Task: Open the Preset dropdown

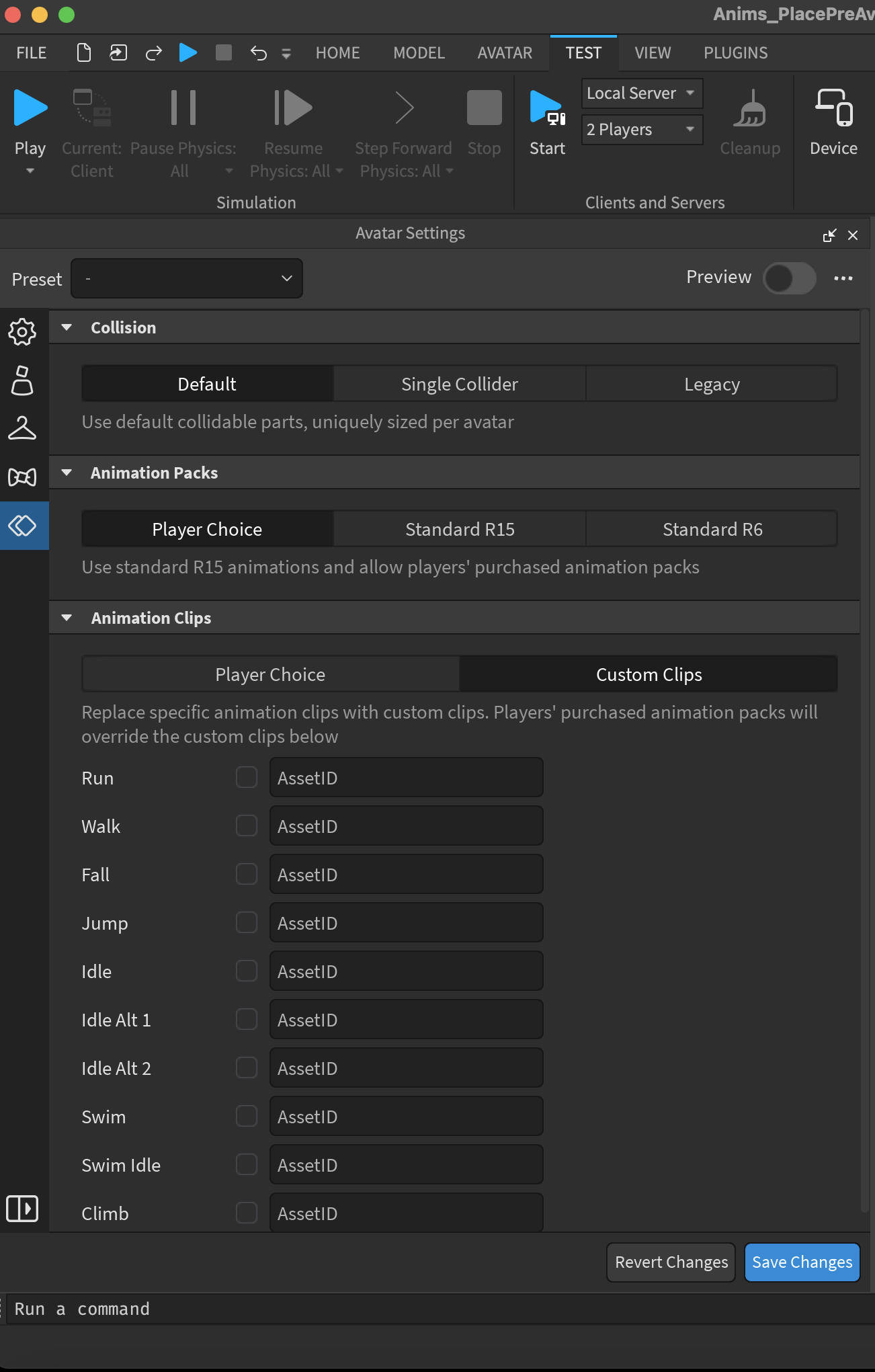Action: (x=187, y=278)
